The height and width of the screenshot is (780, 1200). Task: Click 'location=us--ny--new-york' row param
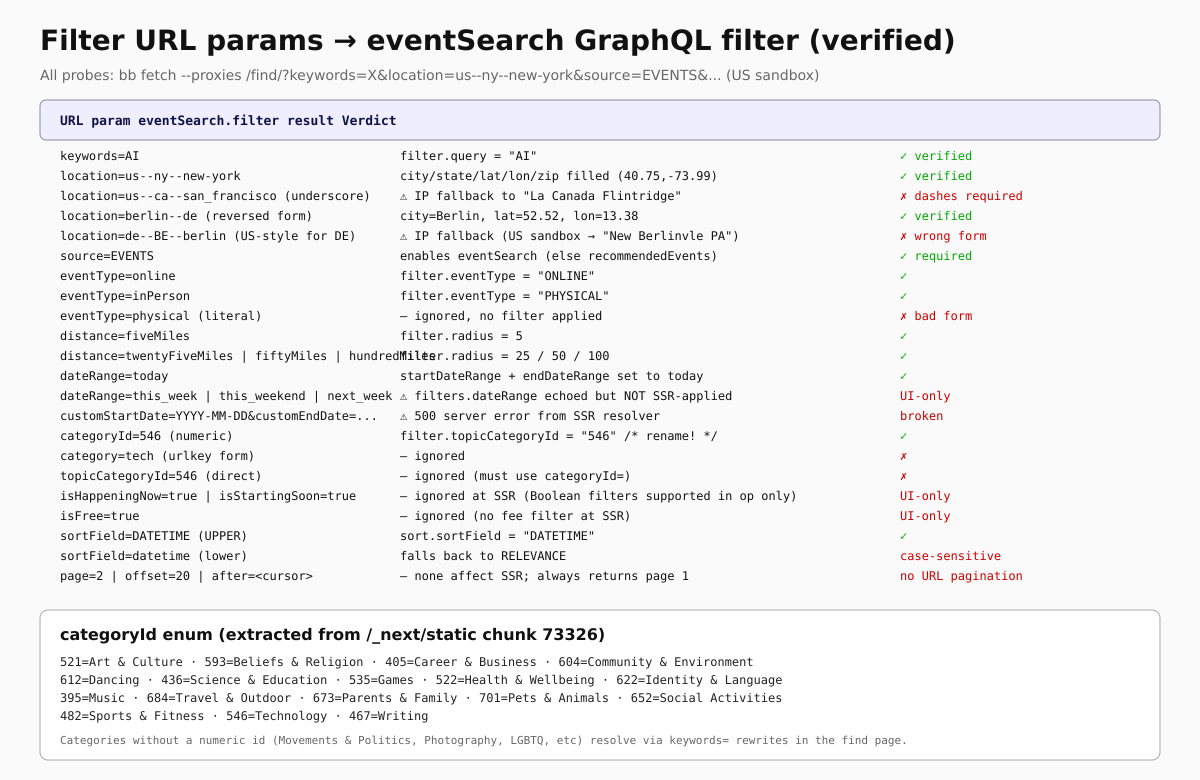(x=150, y=176)
